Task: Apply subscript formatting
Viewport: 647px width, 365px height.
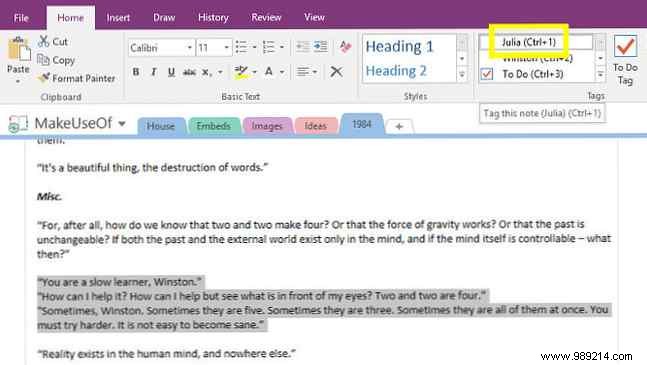Action: (x=206, y=73)
